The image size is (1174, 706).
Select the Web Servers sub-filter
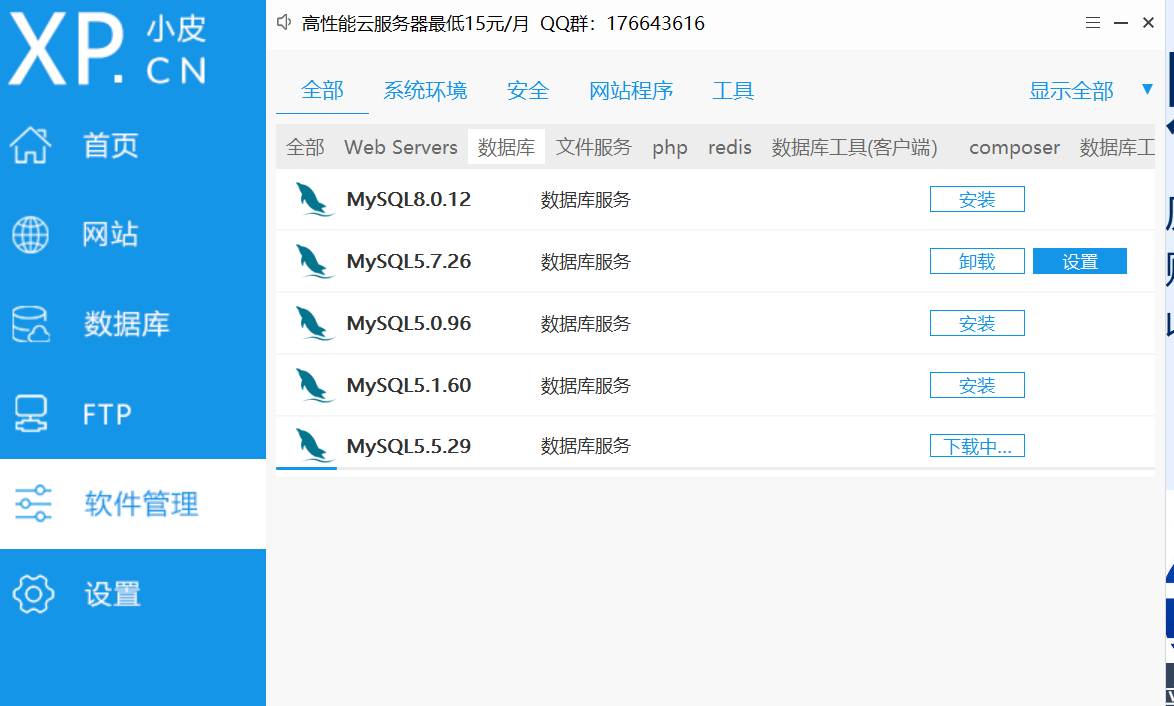click(x=401, y=147)
